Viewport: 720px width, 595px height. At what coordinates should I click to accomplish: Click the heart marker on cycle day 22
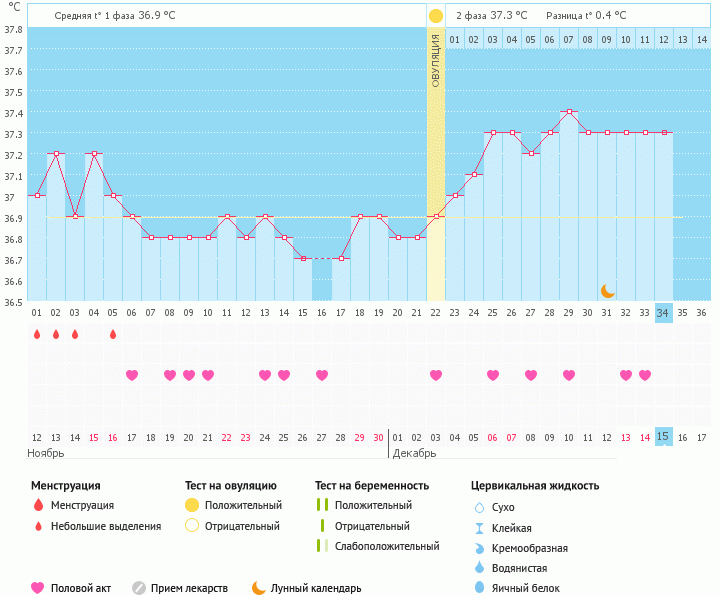[x=436, y=375]
